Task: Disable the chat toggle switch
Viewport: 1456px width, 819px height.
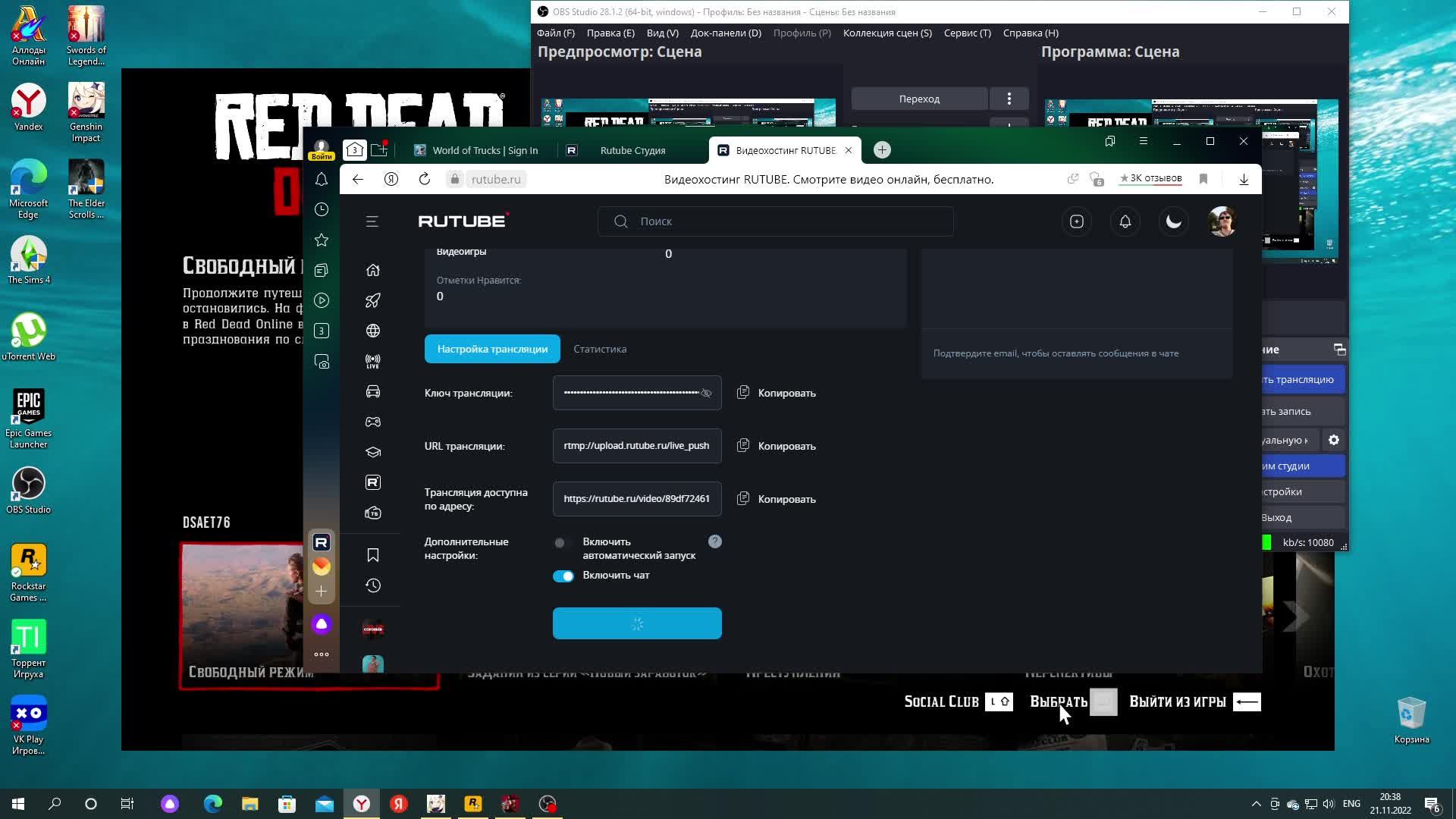Action: (563, 576)
